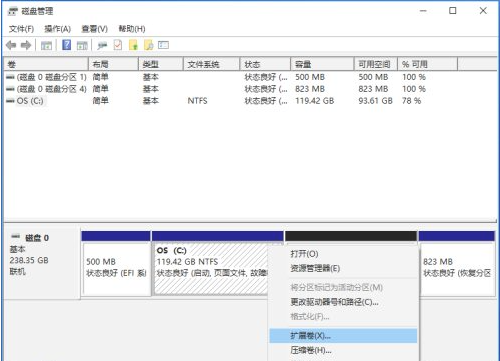Sort by the 类型 column header
Viewport: 500px width, 361px height.
161,64
